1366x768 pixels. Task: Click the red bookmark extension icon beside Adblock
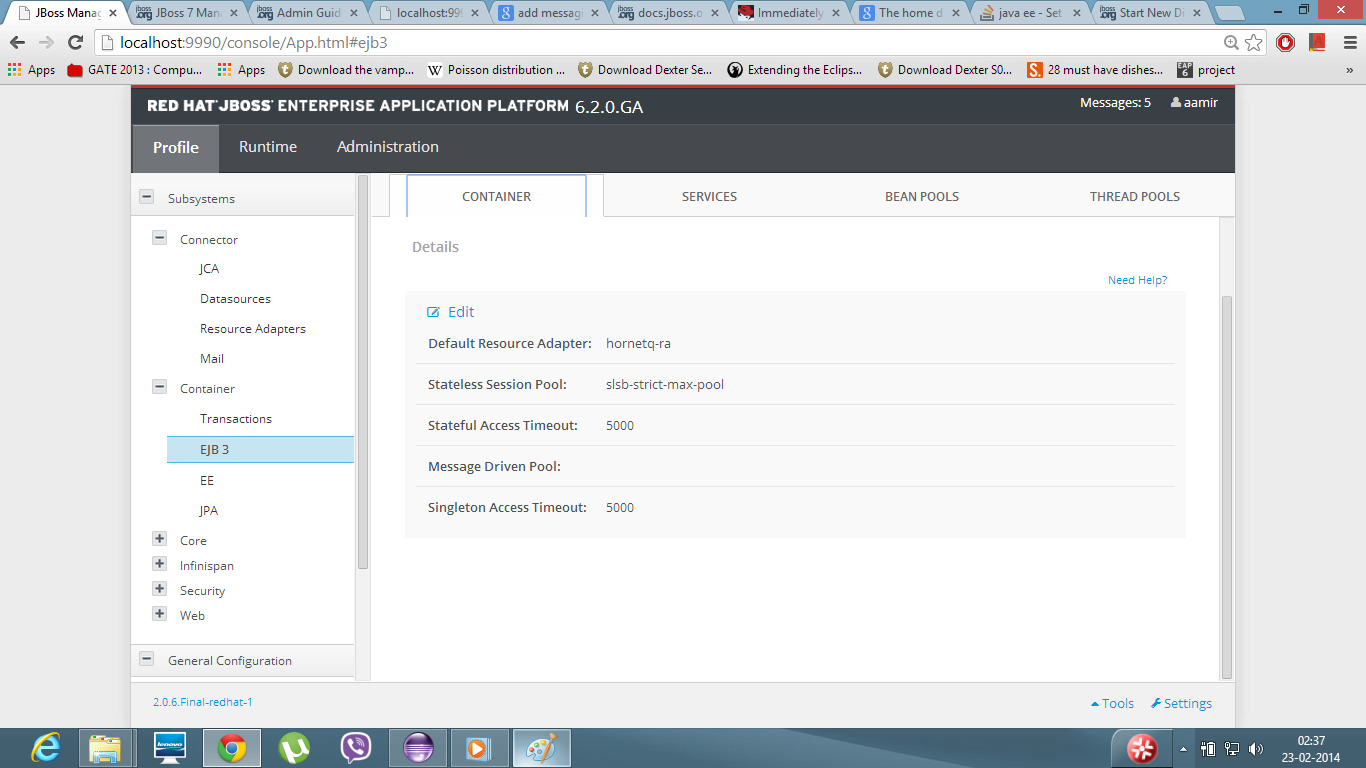coord(1317,43)
